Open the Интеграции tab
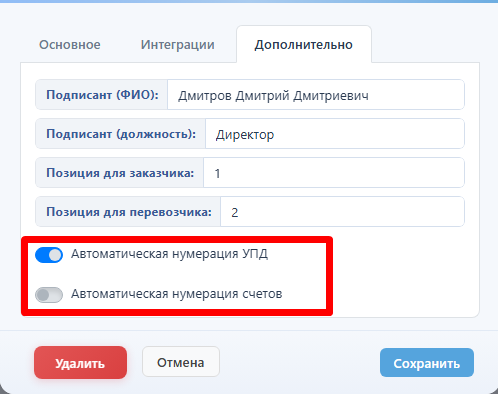This screenshot has height=394, width=498. 177,45
